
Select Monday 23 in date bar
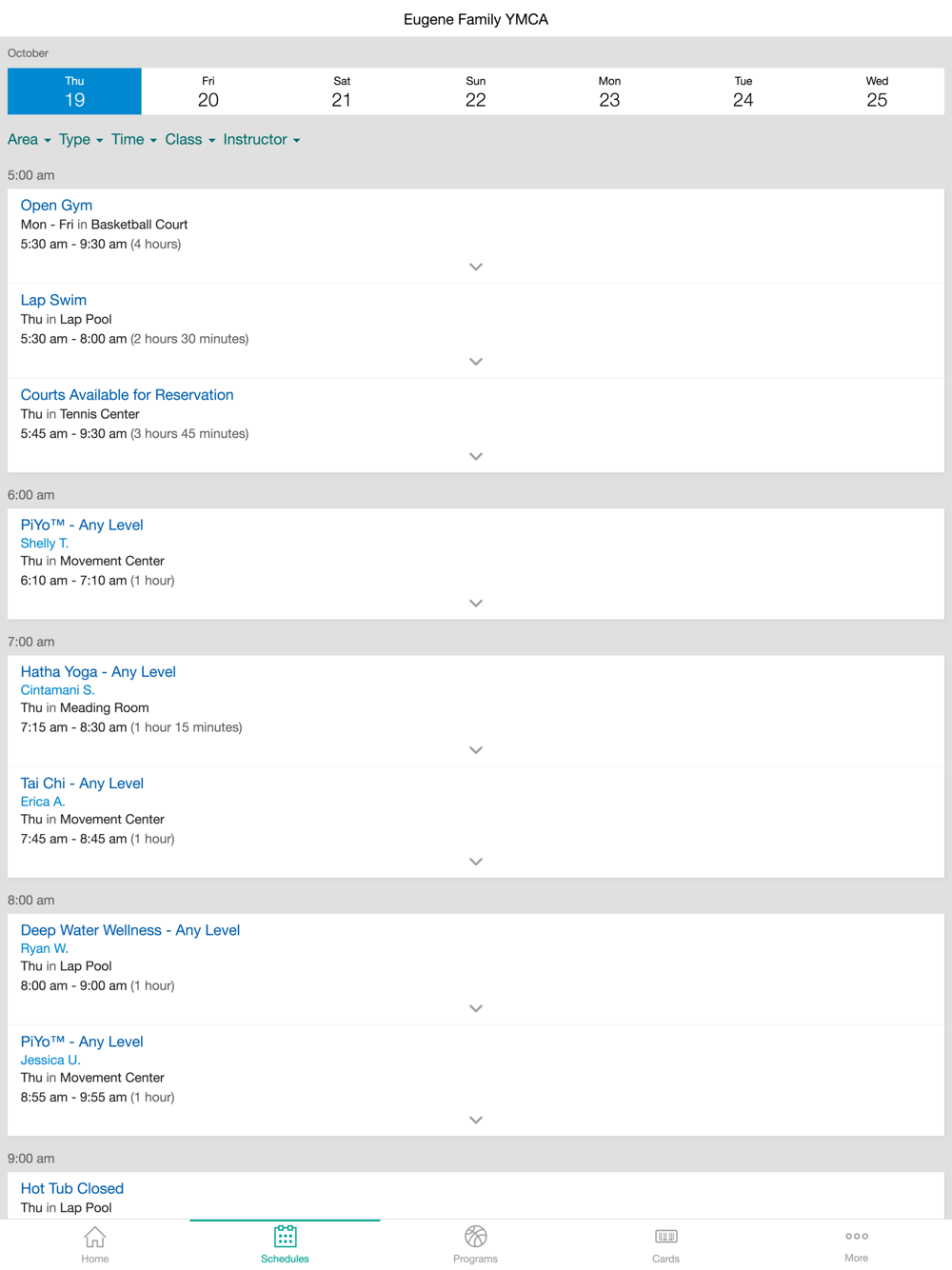[x=609, y=91]
